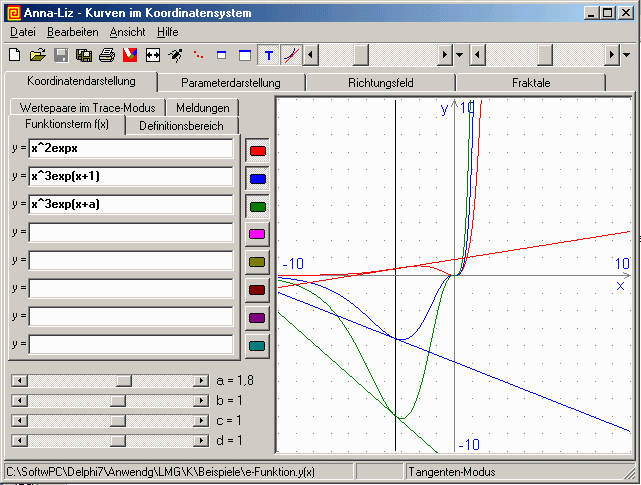Open a file with the yellow folder icon
Image resolution: width=641 pixels, height=485 pixels.
tap(37, 54)
